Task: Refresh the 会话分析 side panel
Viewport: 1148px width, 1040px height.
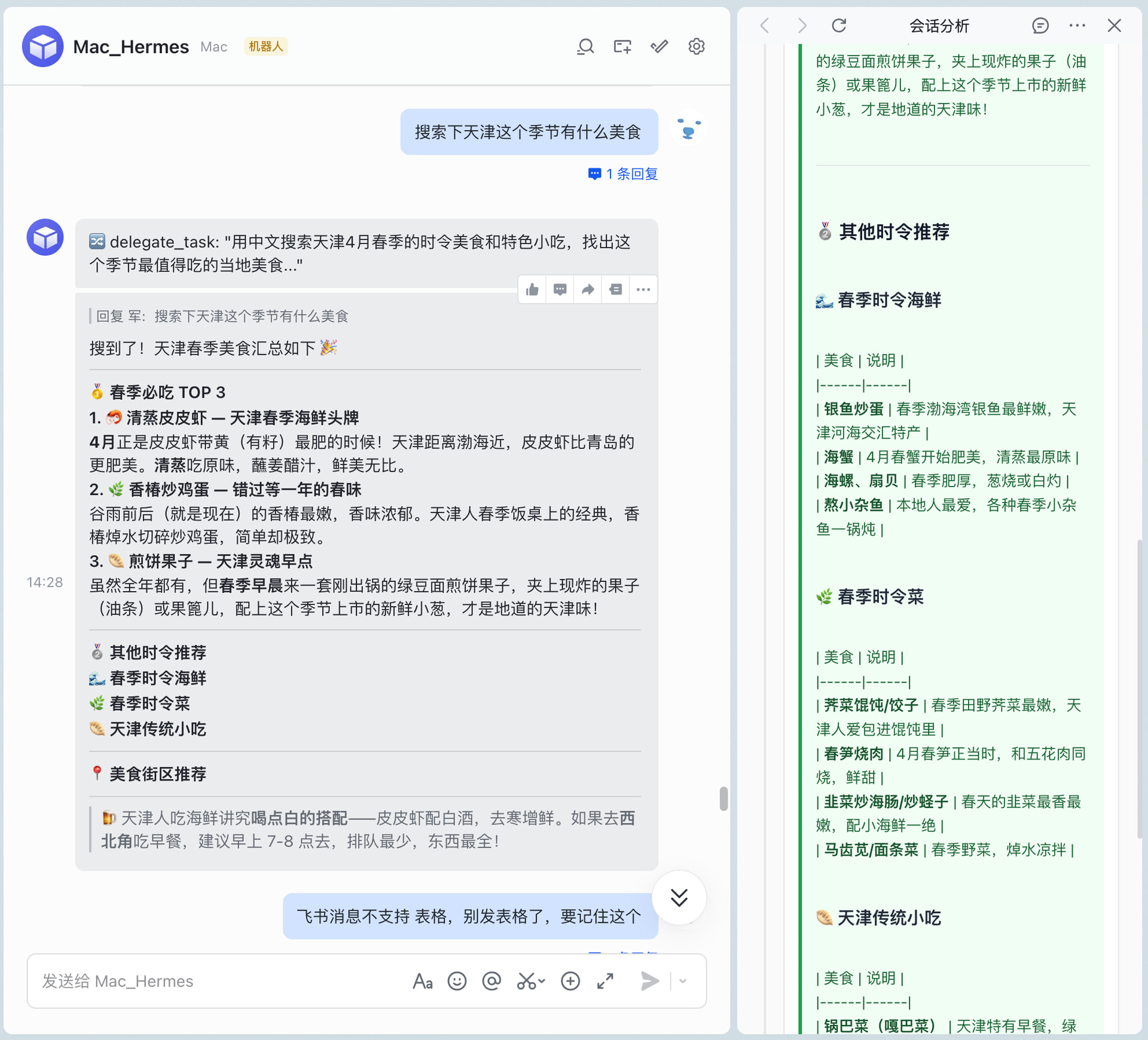Action: [x=839, y=26]
